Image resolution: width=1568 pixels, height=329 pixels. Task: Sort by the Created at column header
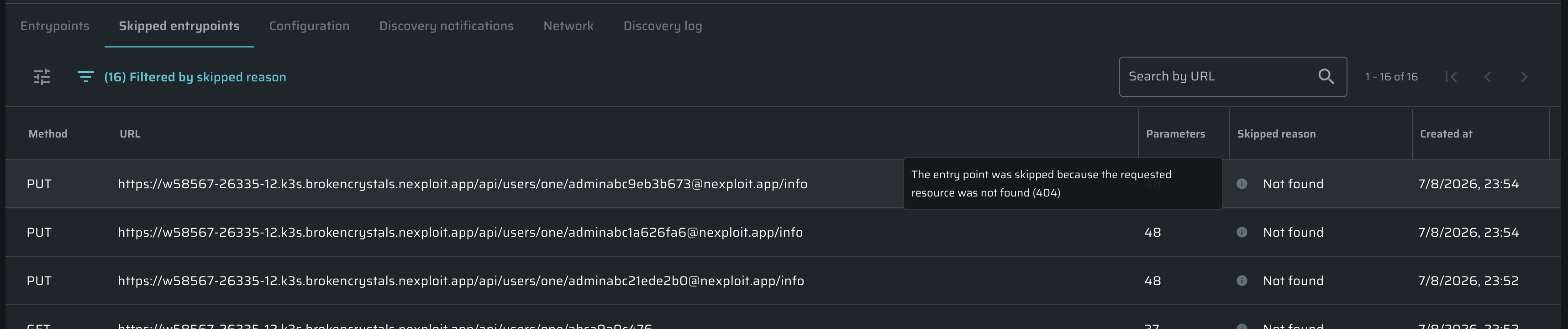point(1446,134)
